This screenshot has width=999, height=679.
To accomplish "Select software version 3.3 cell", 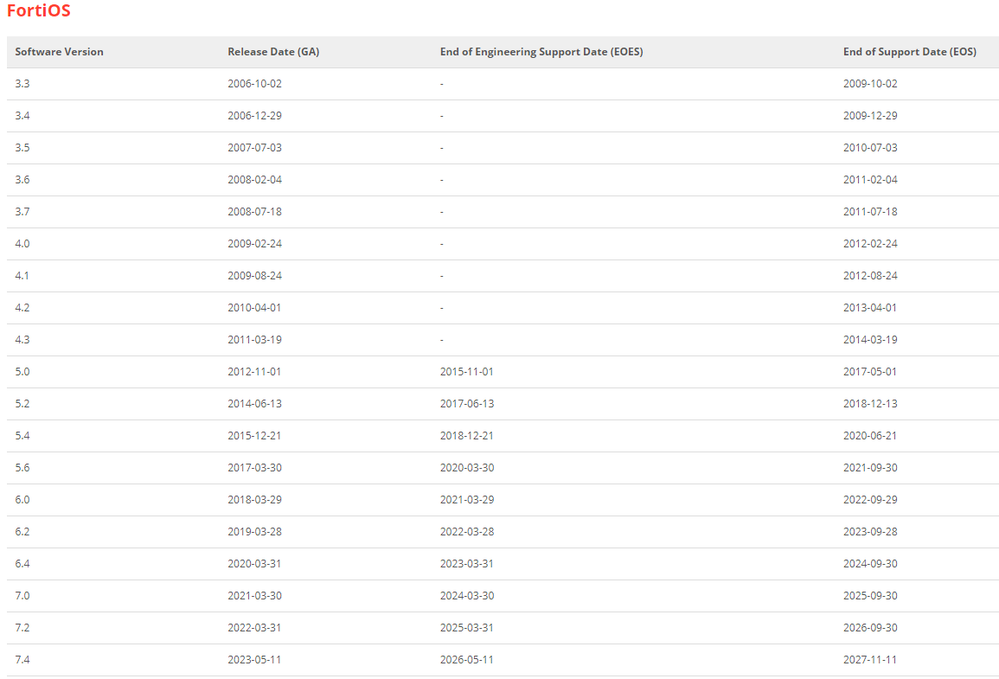I will pos(22,84).
